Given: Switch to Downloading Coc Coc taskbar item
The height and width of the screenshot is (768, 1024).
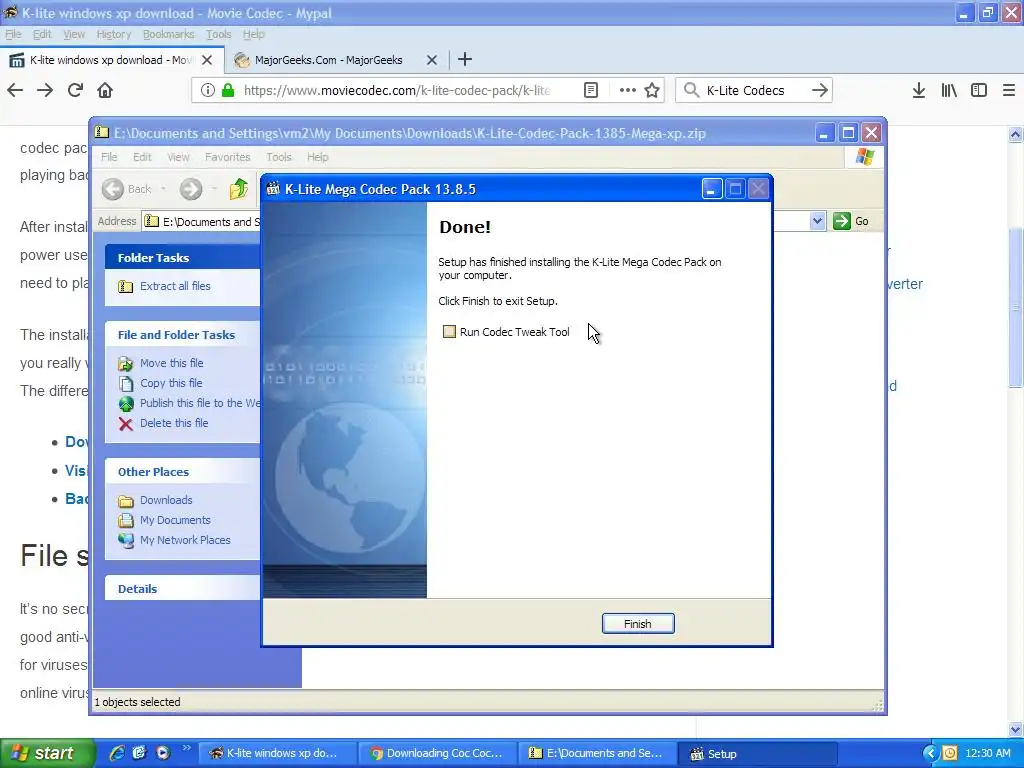Looking at the screenshot, I should [x=436, y=754].
